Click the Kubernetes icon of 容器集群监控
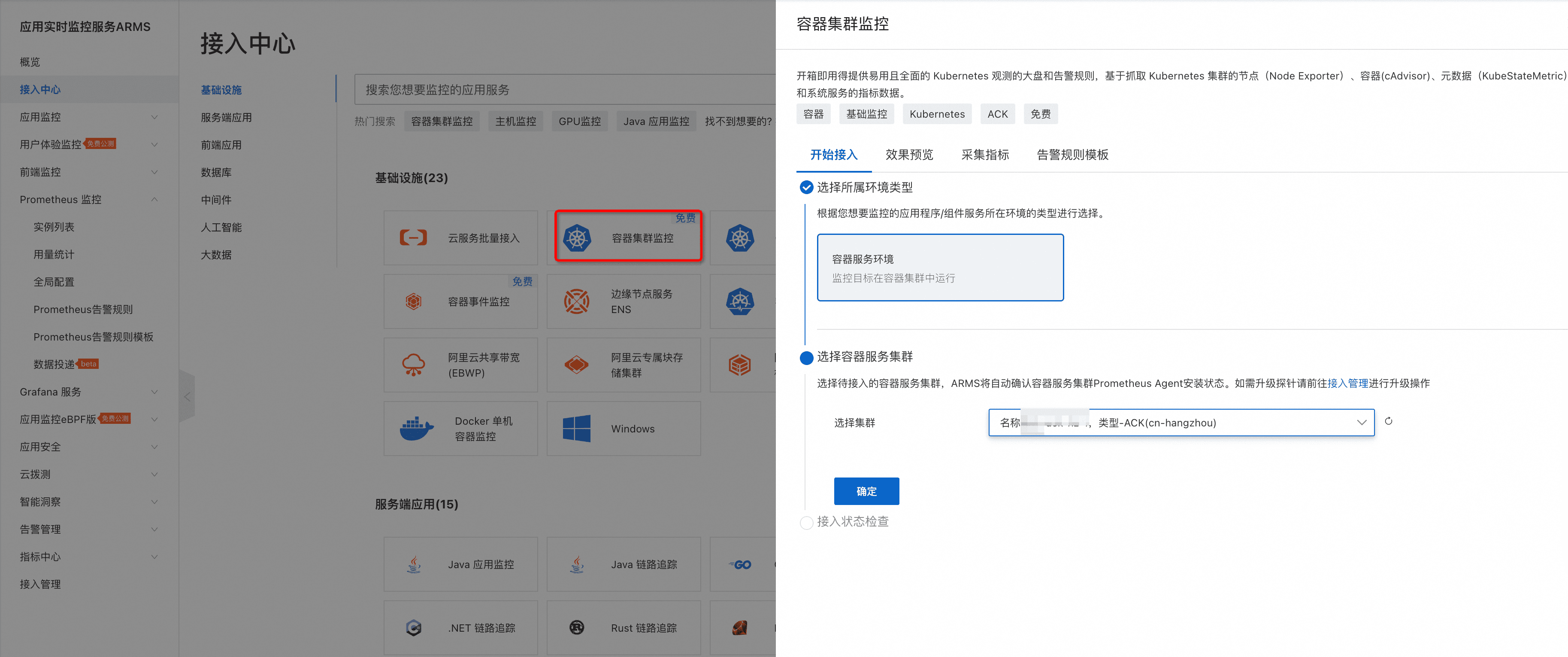Screen dimensions: 1568x657 pos(576,238)
